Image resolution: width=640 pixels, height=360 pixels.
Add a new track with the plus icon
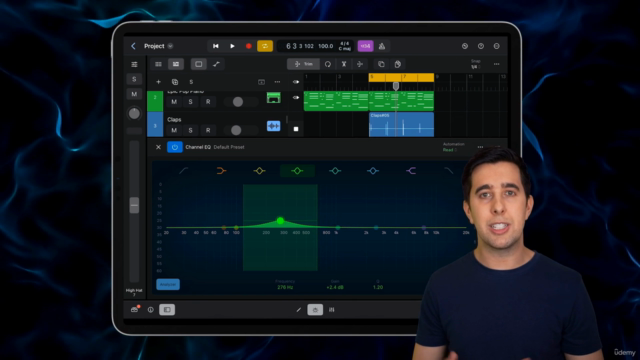[158, 82]
